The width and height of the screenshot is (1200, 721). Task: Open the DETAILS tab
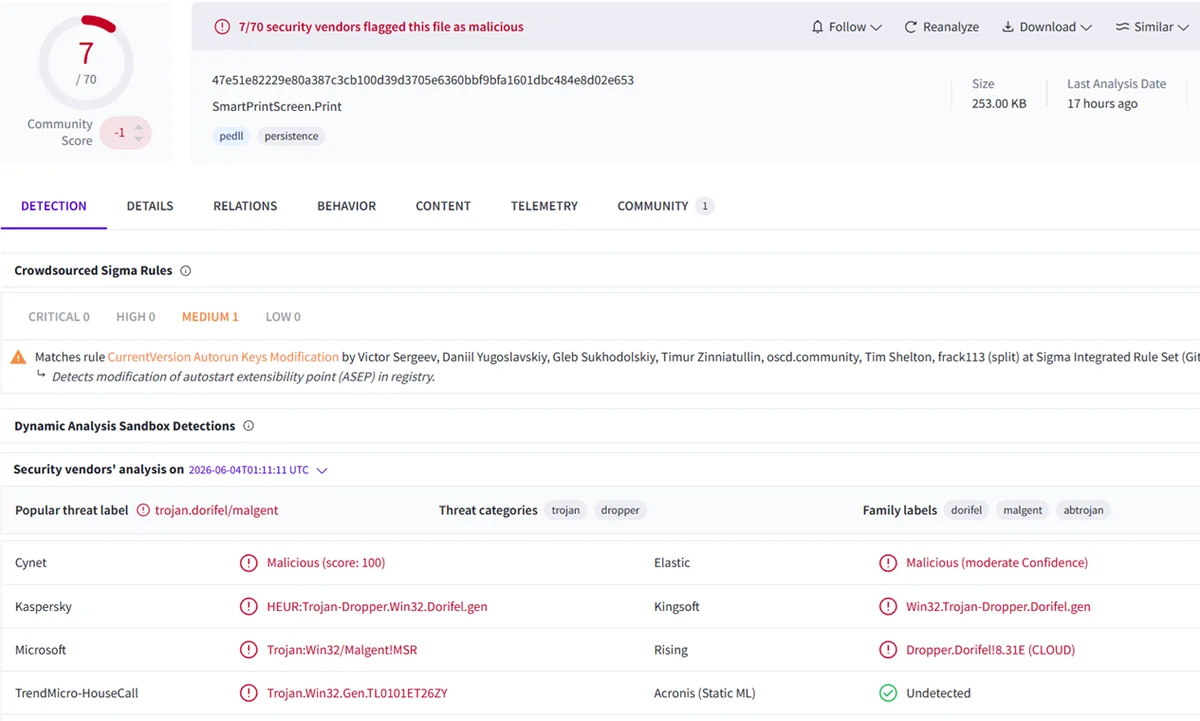pos(150,206)
